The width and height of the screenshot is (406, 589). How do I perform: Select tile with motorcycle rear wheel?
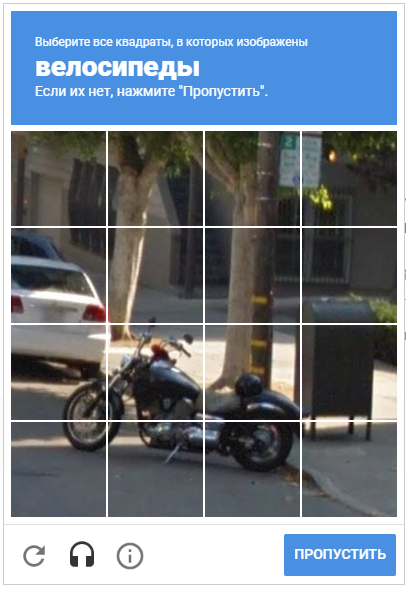[252, 469]
